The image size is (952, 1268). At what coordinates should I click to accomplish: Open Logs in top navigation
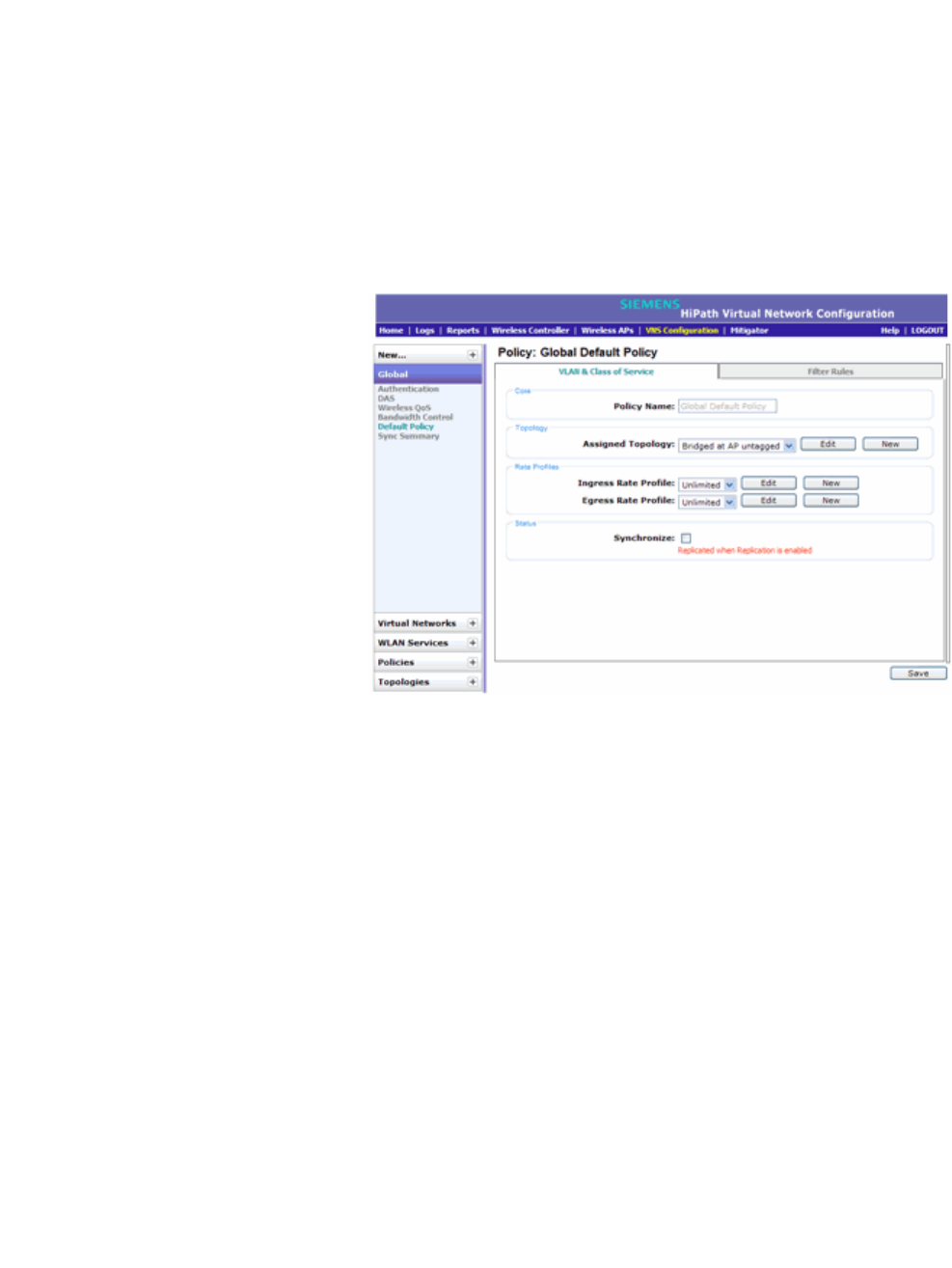pyautogui.click(x=424, y=330)
